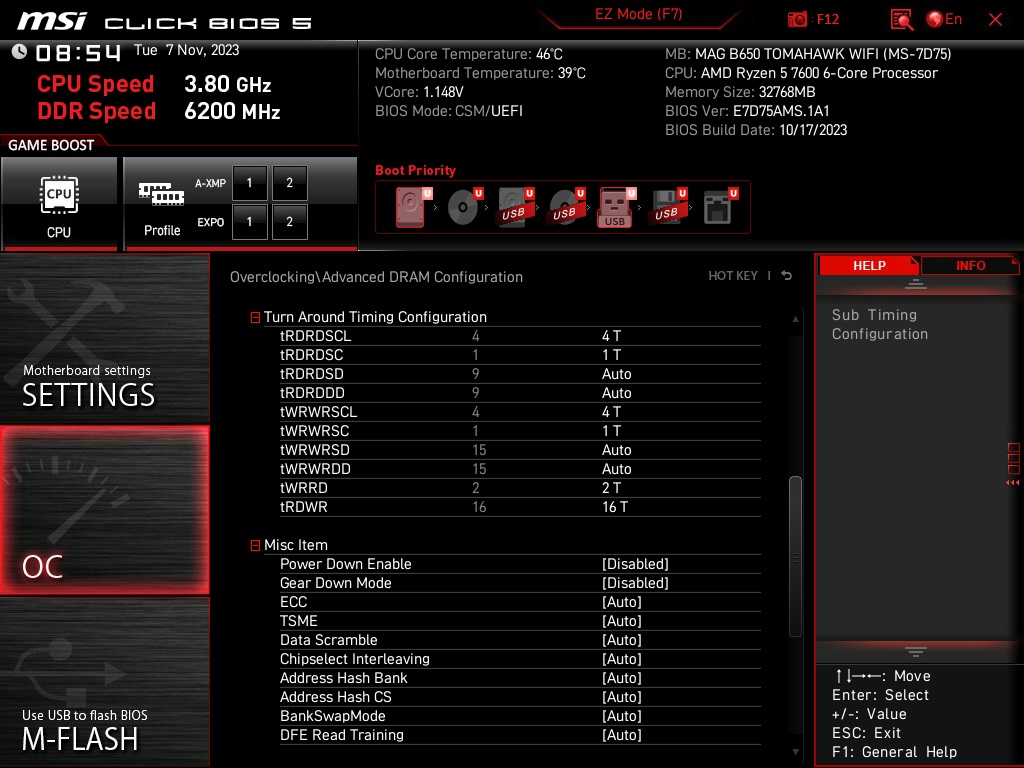
Task: Click the Boot Priority heading
Action: pos(415,170)
